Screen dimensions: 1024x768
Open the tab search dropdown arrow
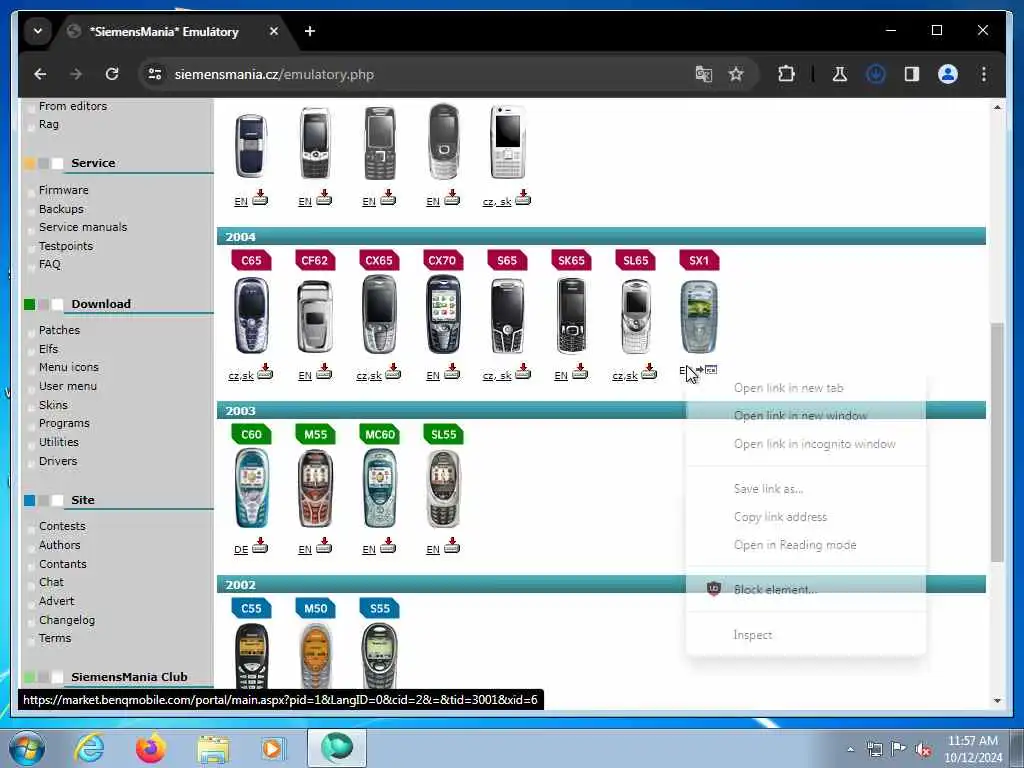point(38,31)
